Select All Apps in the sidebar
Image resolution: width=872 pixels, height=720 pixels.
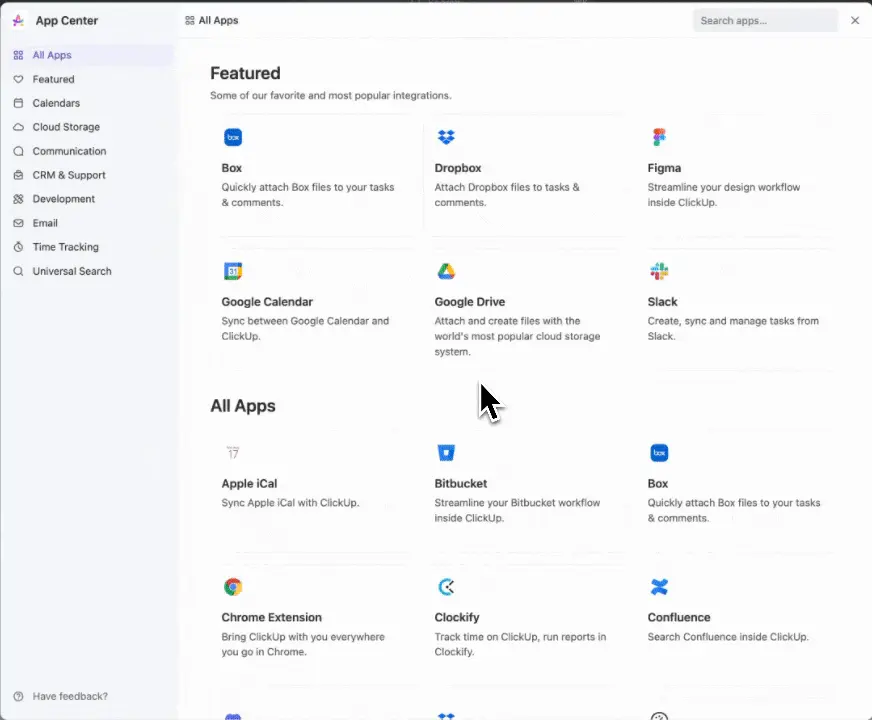(92, 55)
